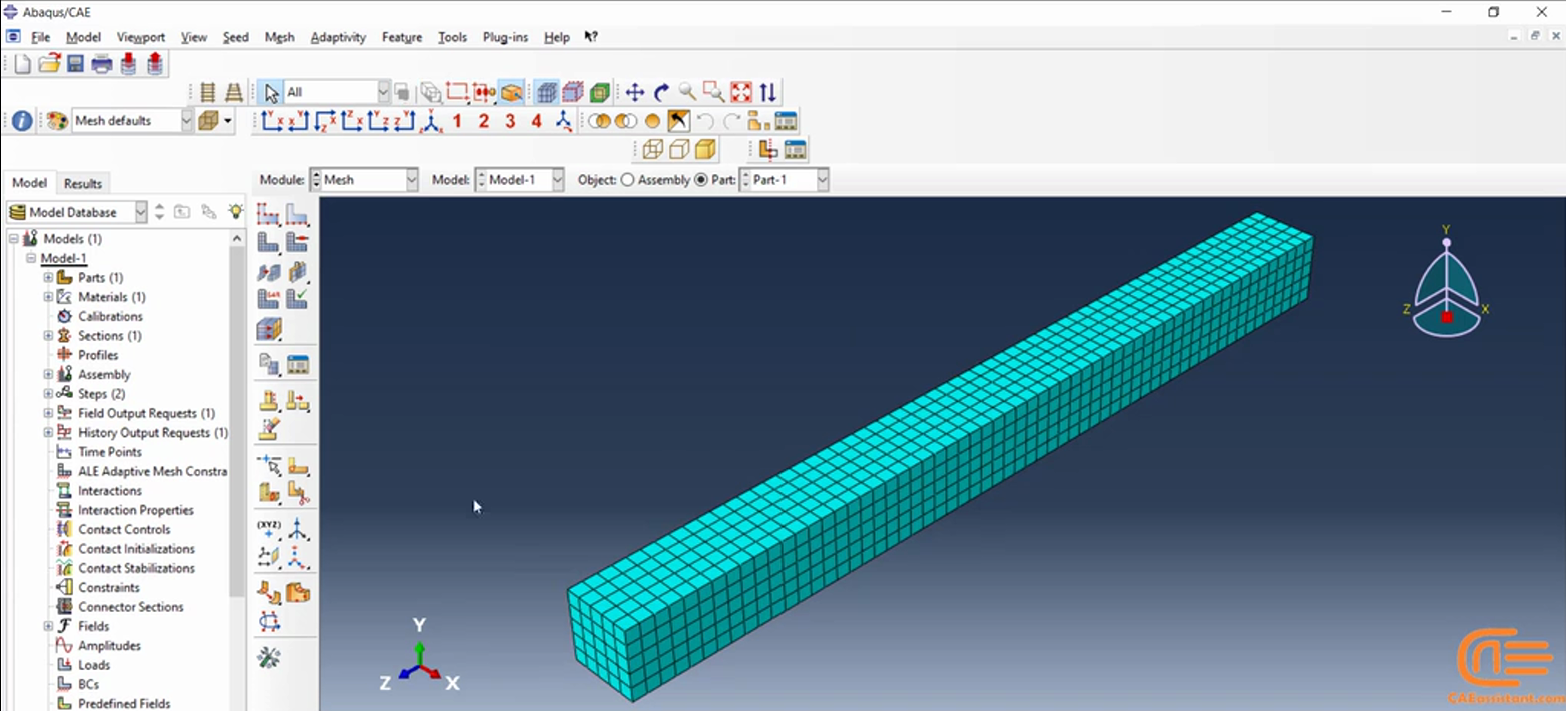Image resolution: width=1566 pixels, height=711 pixels.
Task: Select the Rotate View tool
Action: click(661, 92)
